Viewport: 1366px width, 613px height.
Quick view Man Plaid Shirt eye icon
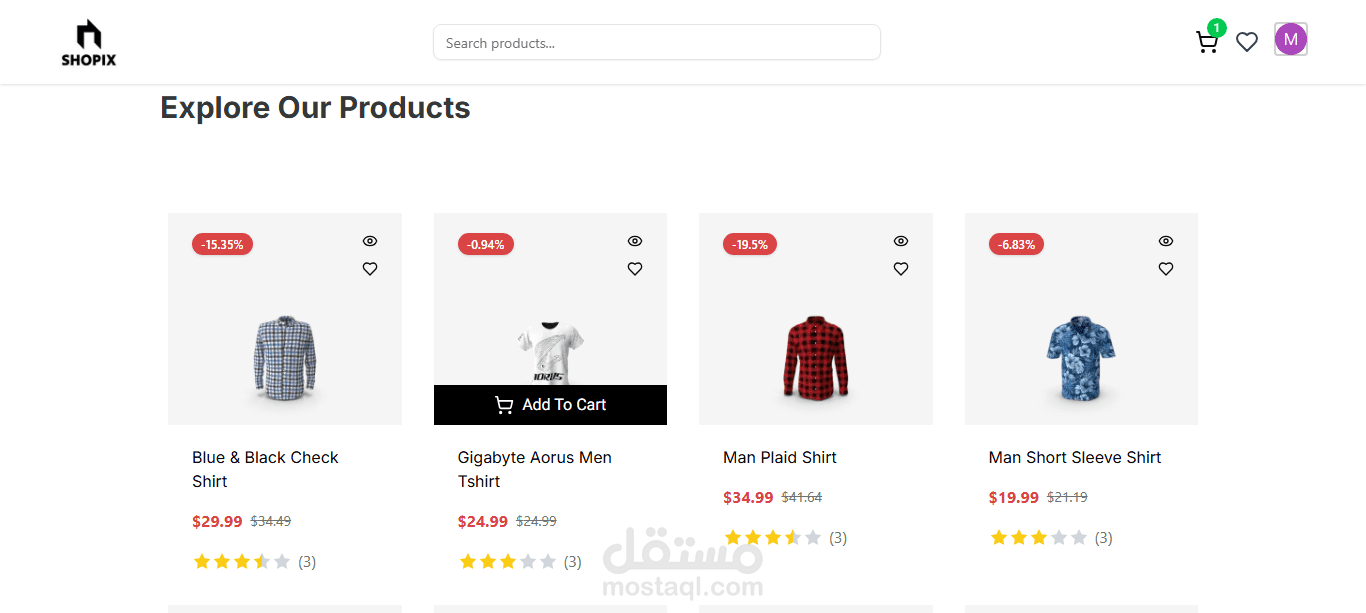click(901, 241)
